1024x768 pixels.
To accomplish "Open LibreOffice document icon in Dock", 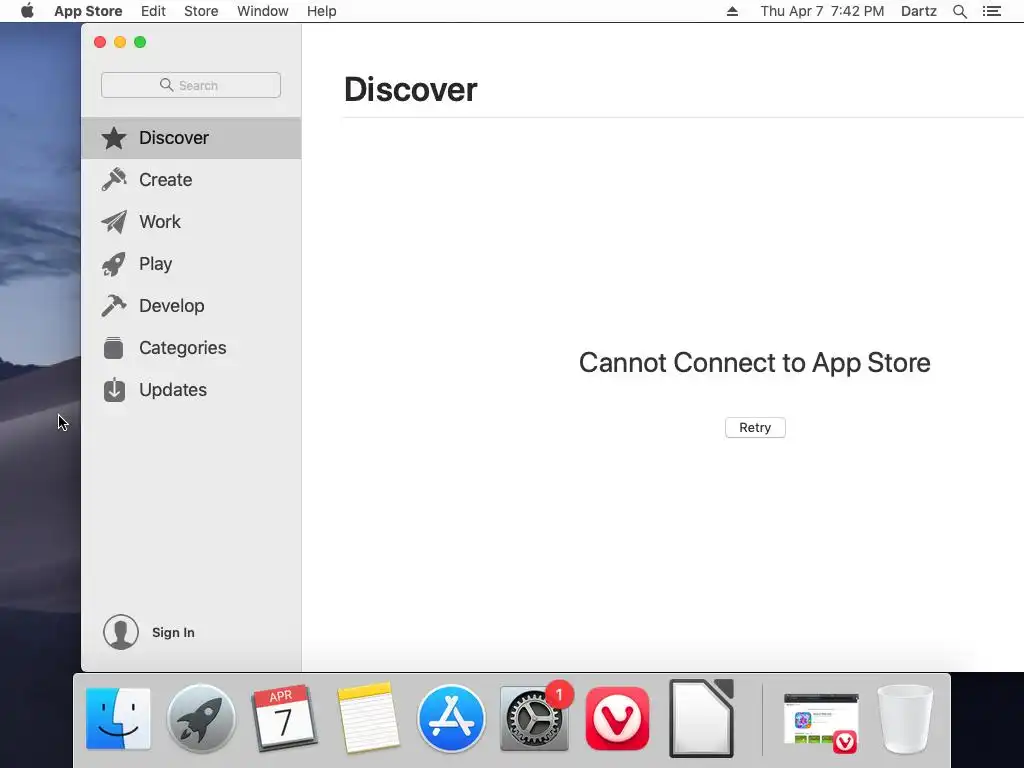I will click(701, 718).
